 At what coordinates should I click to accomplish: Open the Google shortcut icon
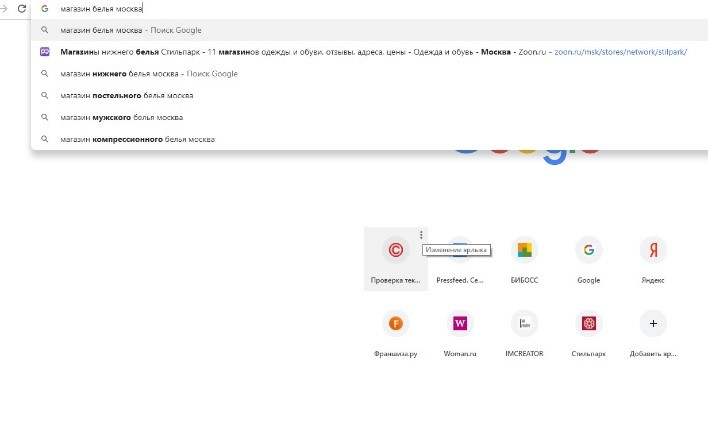point(588,250)
